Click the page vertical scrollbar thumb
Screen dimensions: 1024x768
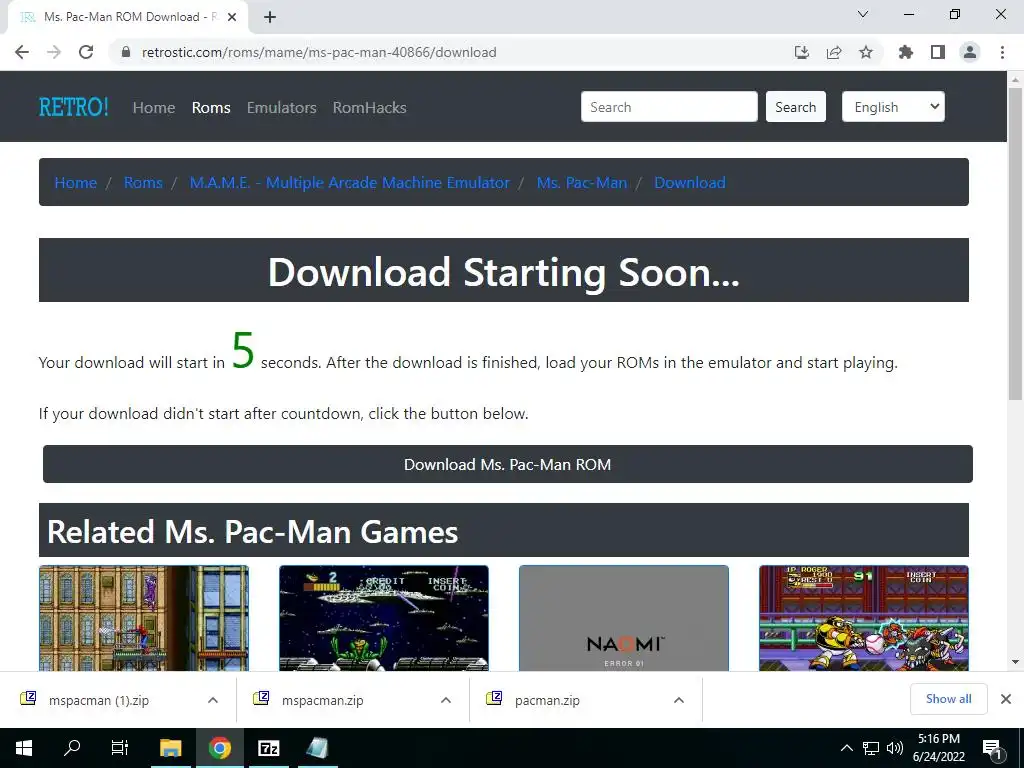click(1015, 243)
